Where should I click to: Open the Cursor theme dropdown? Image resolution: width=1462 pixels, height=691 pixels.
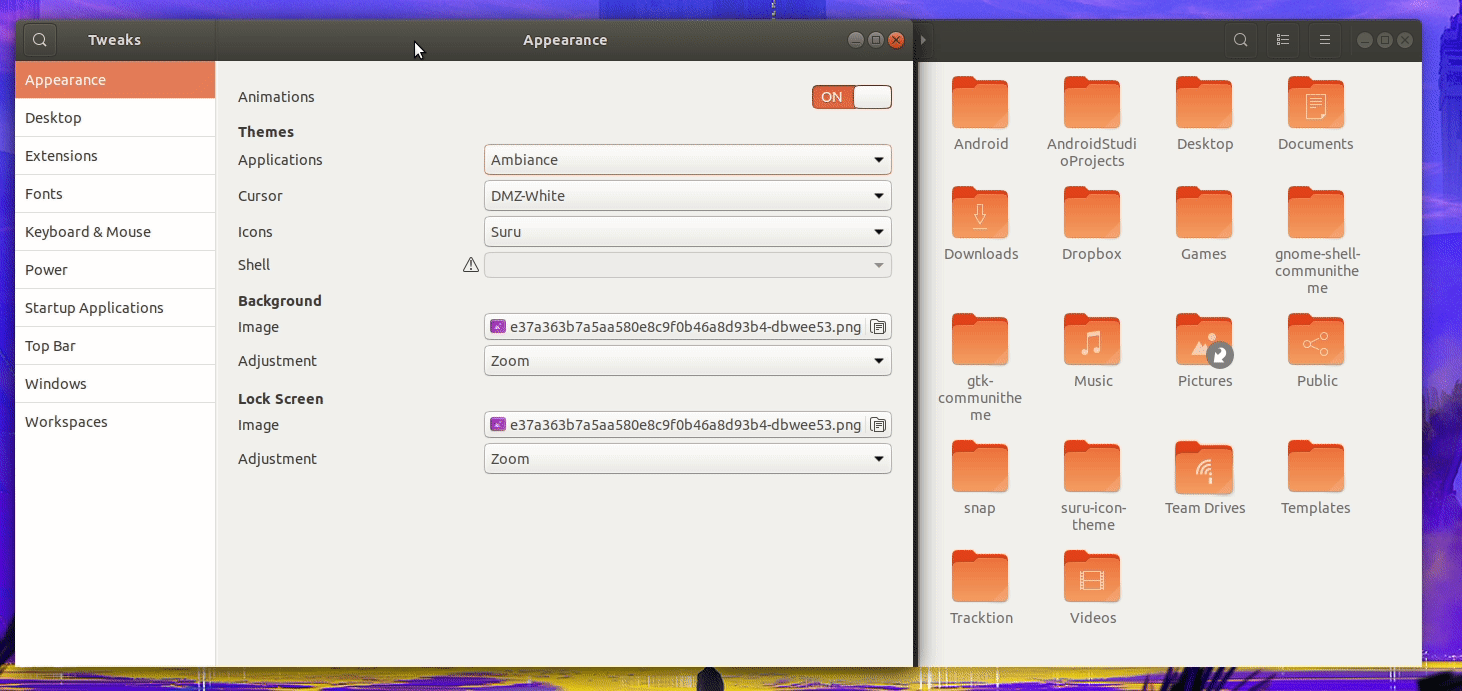(x=688, y=196)
